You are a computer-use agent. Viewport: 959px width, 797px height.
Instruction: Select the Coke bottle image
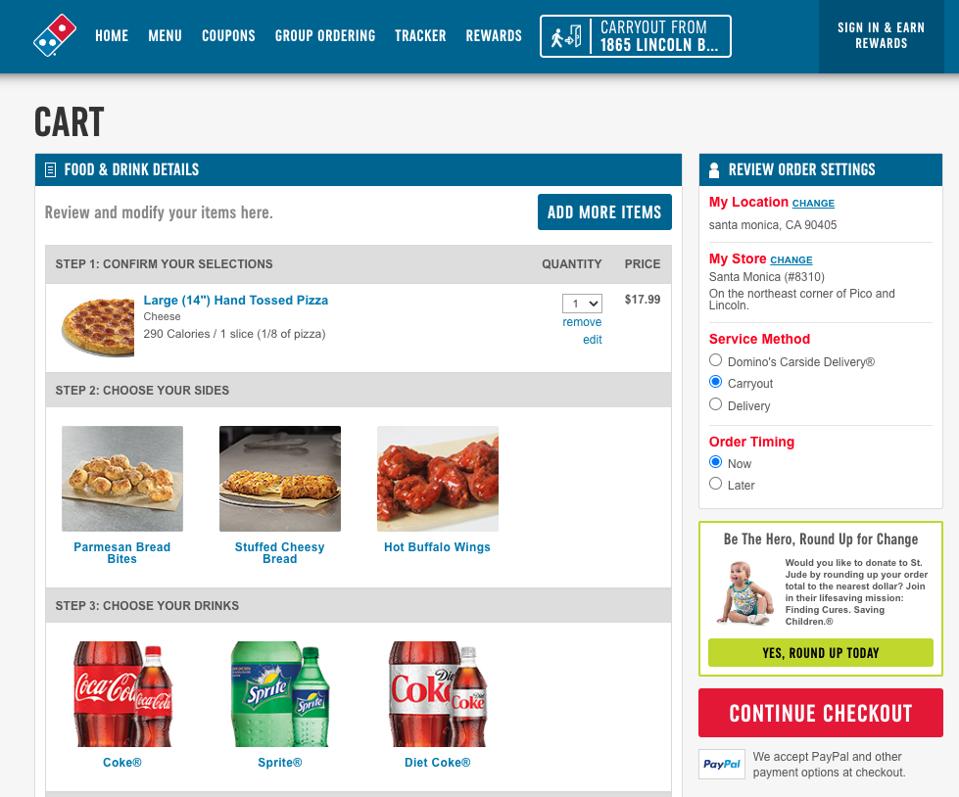tap(122, 694)
